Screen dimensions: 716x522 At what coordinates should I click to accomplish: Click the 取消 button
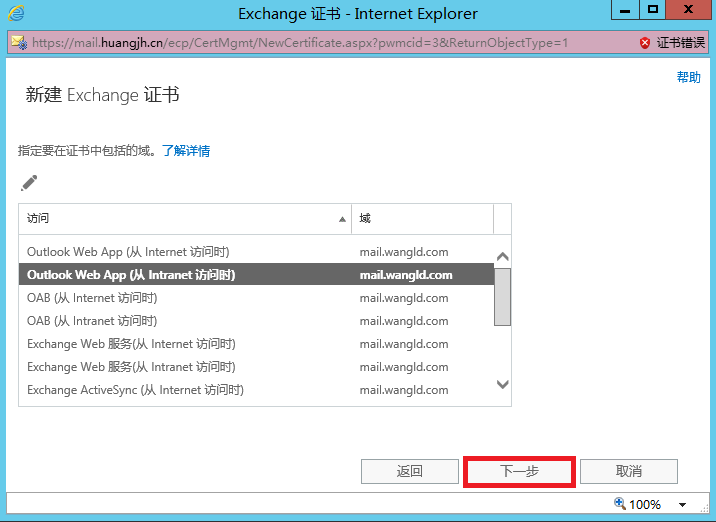(629, 471)
